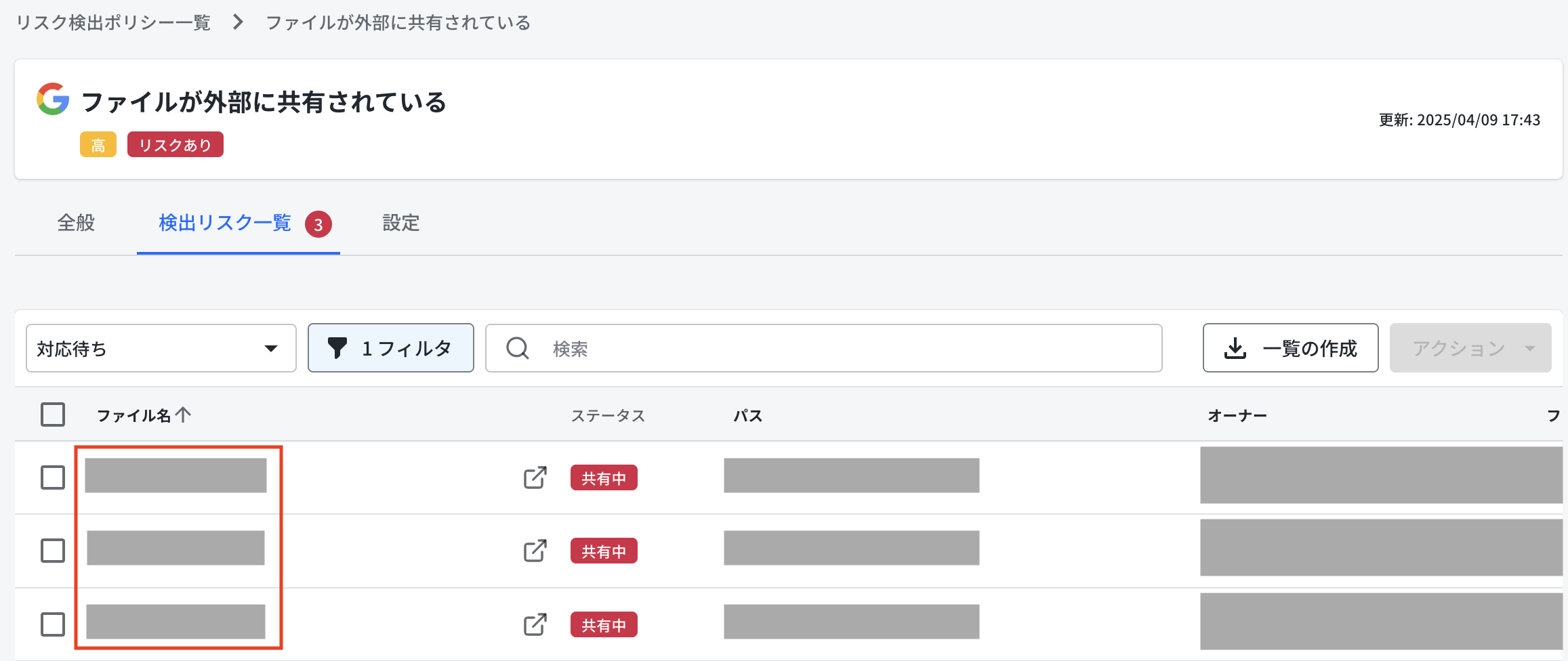Click the funnel filter icon
1568x661 pixels.
337,347
